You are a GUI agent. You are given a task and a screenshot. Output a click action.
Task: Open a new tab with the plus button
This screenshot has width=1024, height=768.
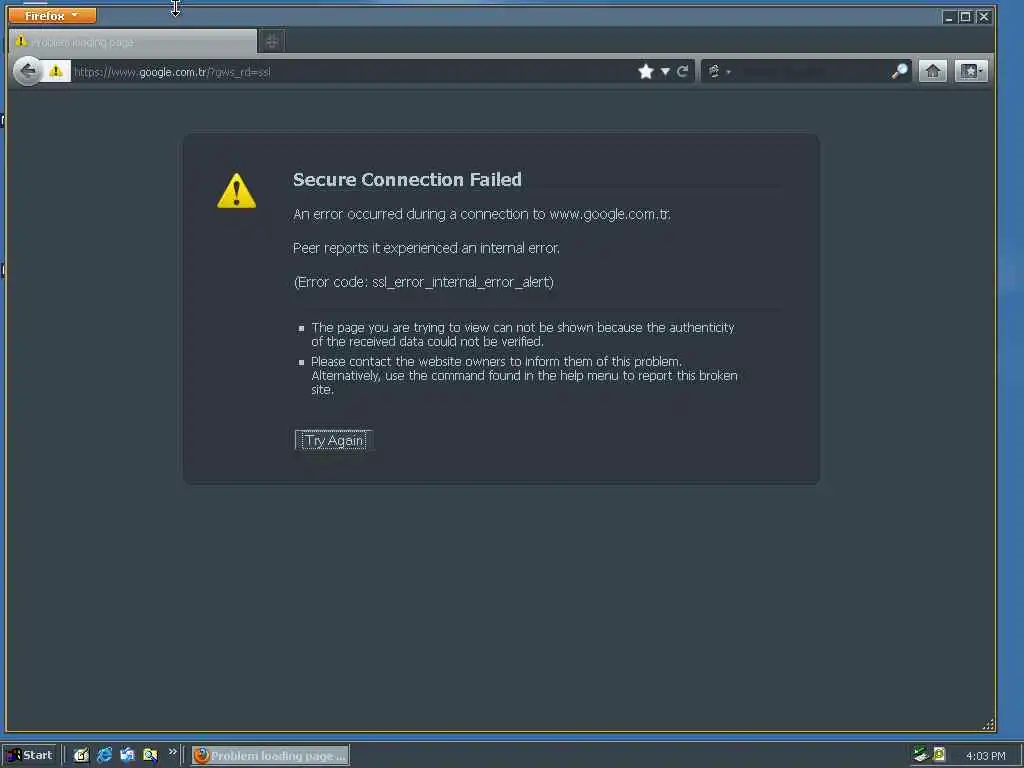point(272,42)
